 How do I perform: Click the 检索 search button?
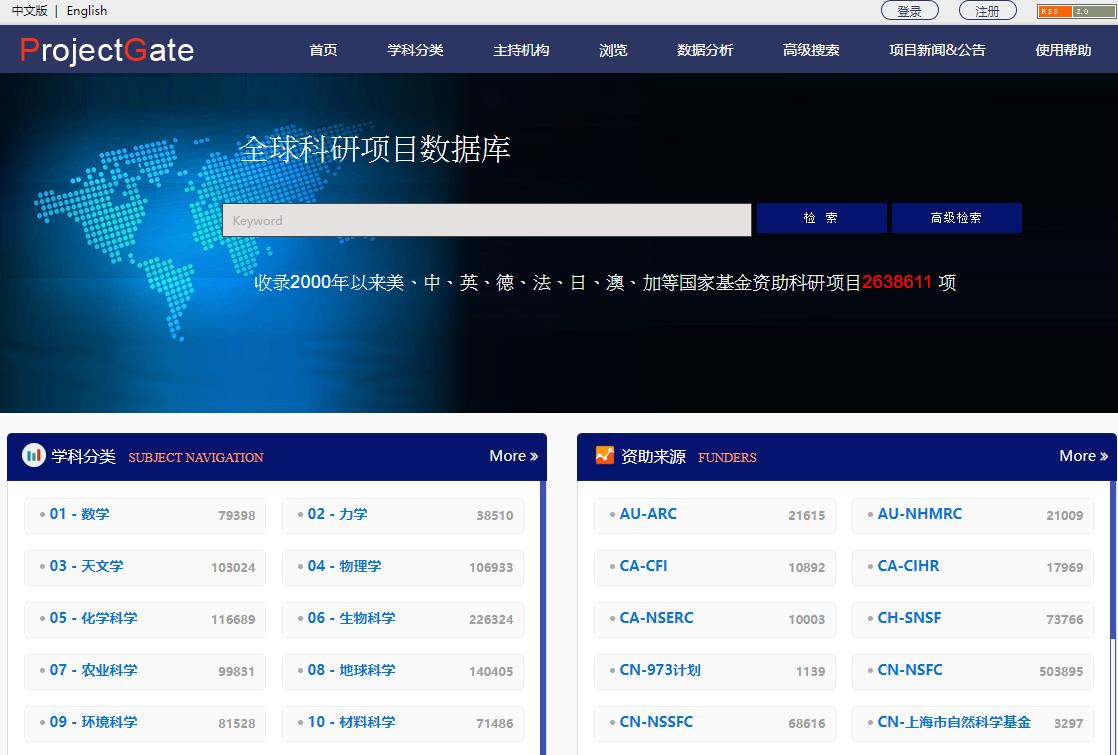click(x=821, y=218)
